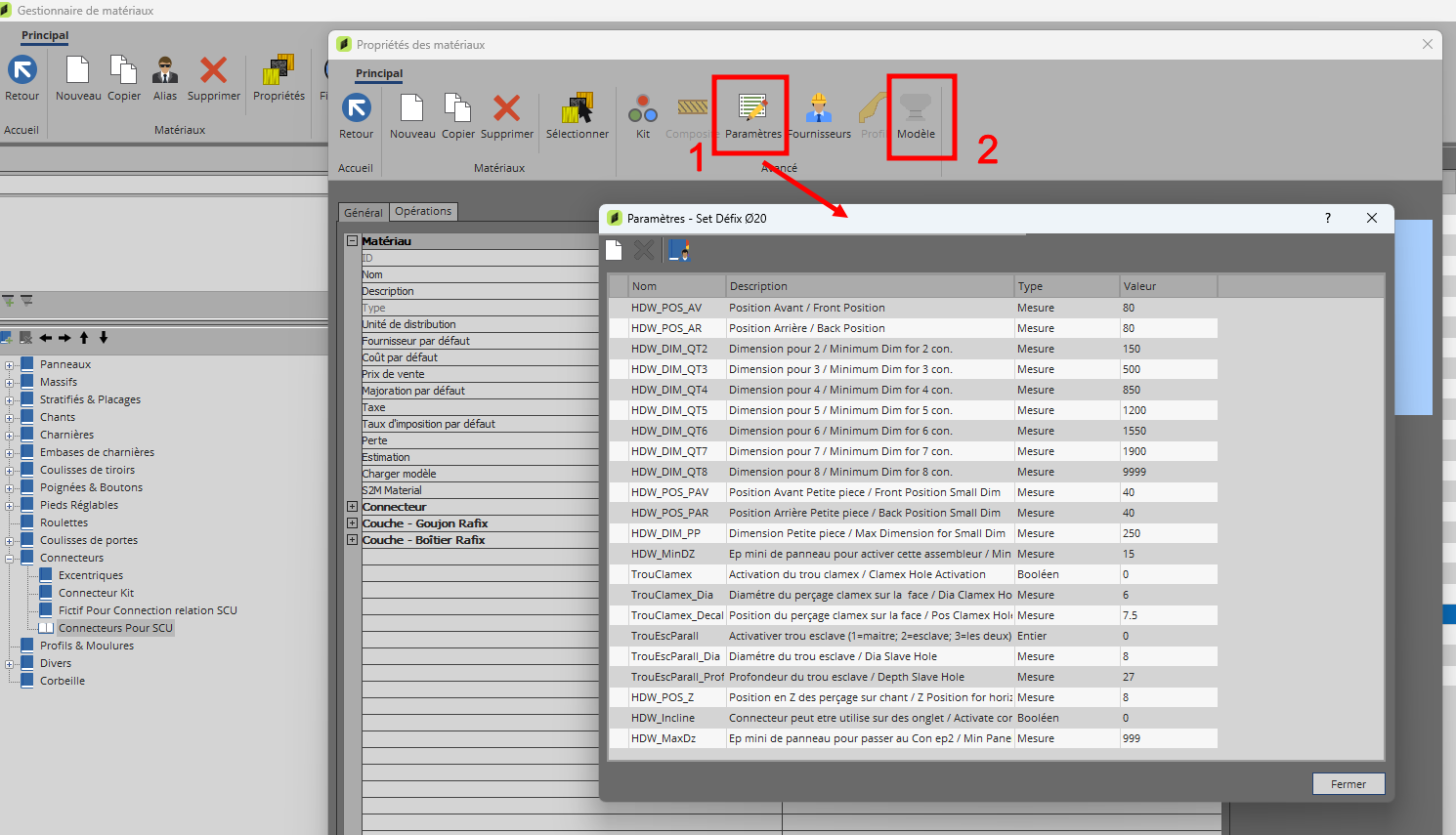1456x835 pixels.
Task: Click the Sélectionner material tool
Action: [x=578, y=117]
